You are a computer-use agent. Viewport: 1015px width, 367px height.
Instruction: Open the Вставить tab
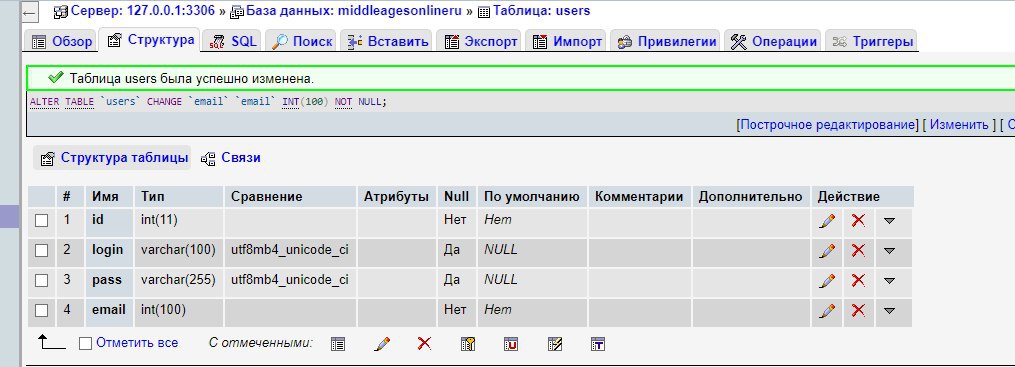point(387,41)
